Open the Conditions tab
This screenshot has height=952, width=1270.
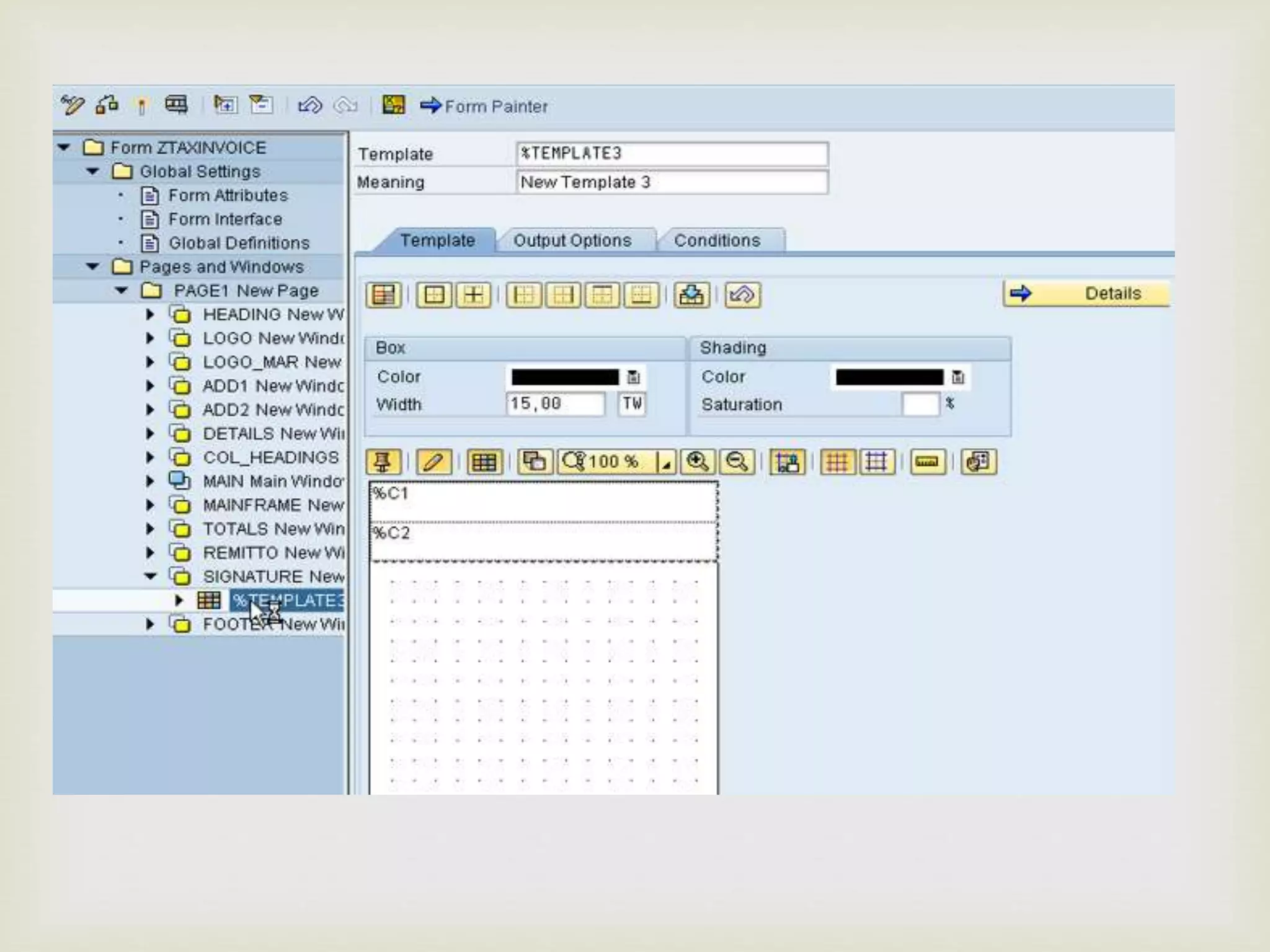[x=717, y=240]
